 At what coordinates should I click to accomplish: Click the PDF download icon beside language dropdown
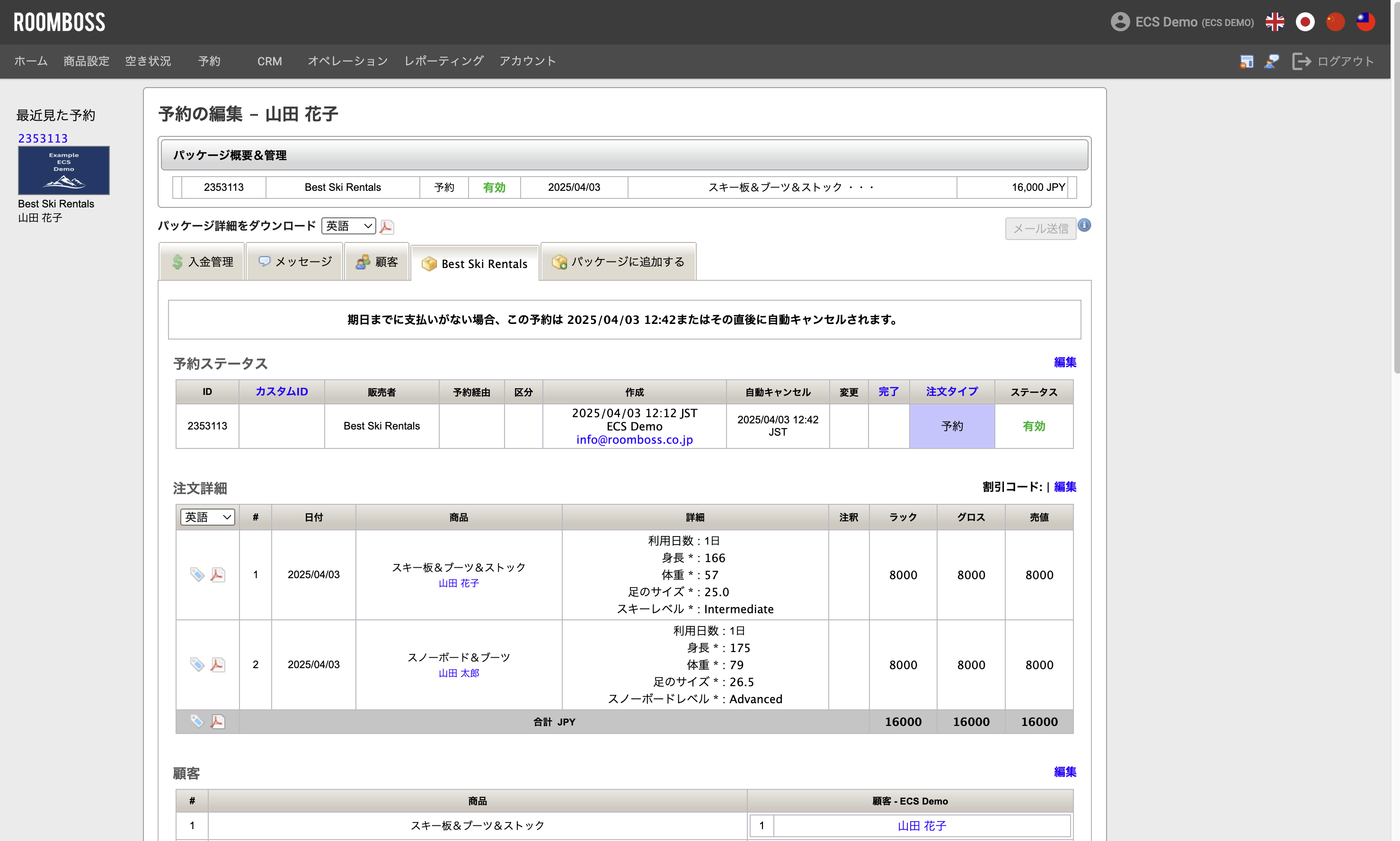(386, 227)
